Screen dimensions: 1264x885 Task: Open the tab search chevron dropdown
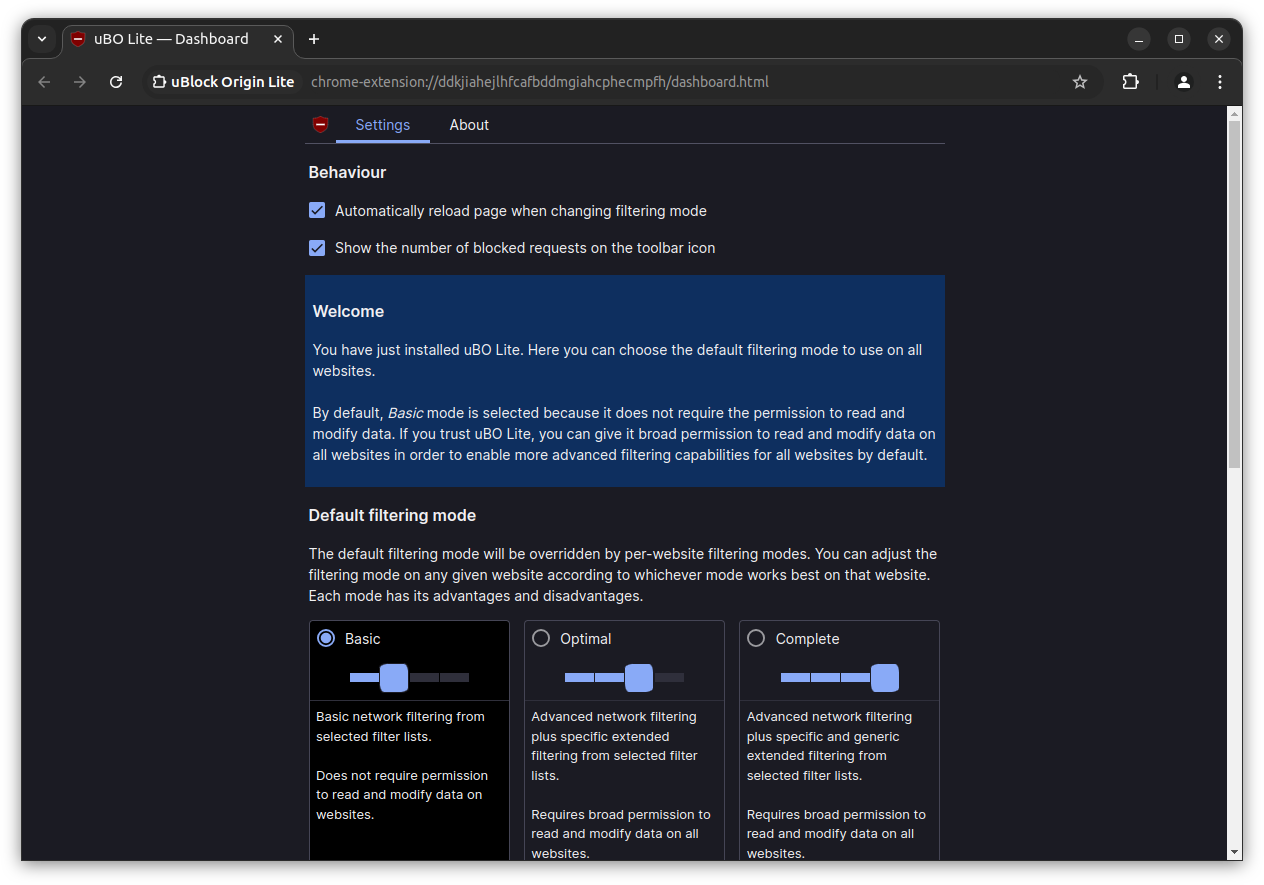click(42, 39)
